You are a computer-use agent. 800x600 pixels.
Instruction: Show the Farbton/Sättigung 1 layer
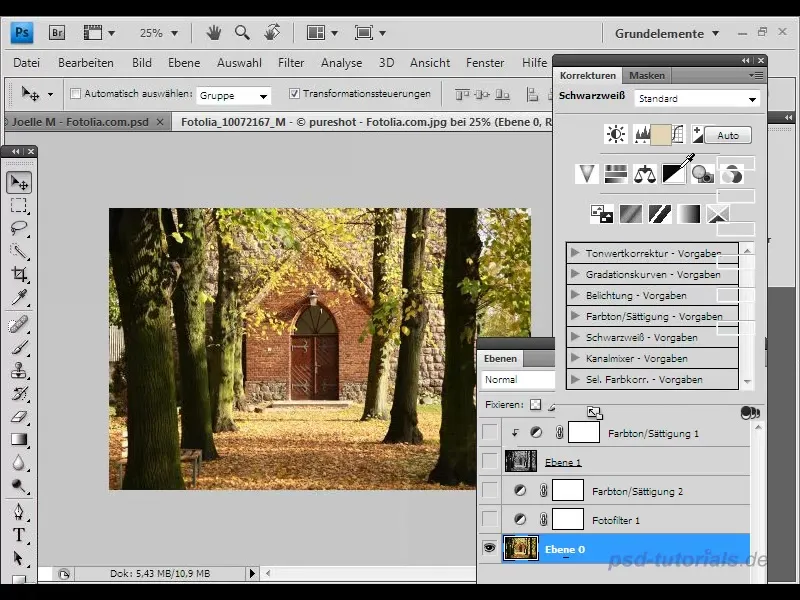(489, 432)
